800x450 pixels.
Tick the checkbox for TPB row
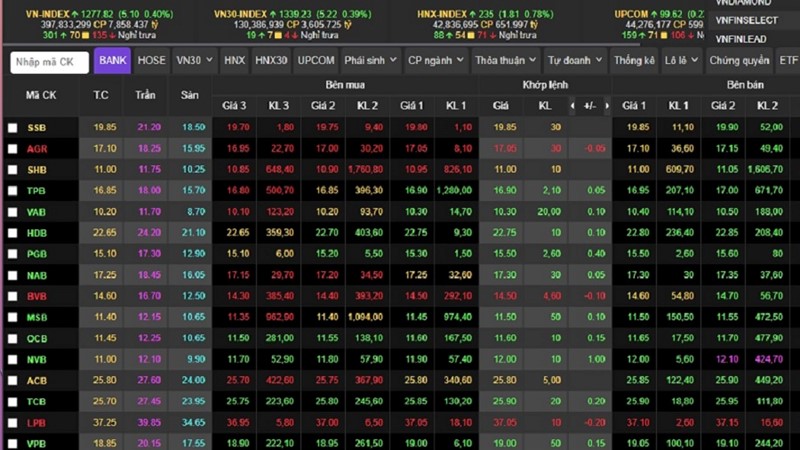[13, 191]
